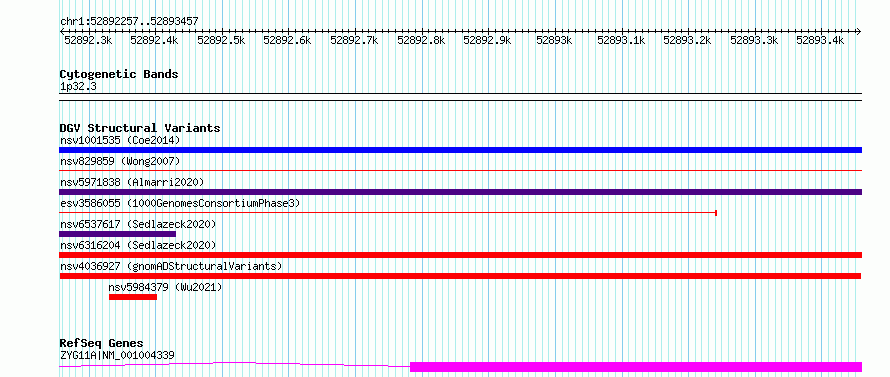890x377 pixels.
Task: Click the 1p32.3 cytogenetic band line
Action: [461, 97]
